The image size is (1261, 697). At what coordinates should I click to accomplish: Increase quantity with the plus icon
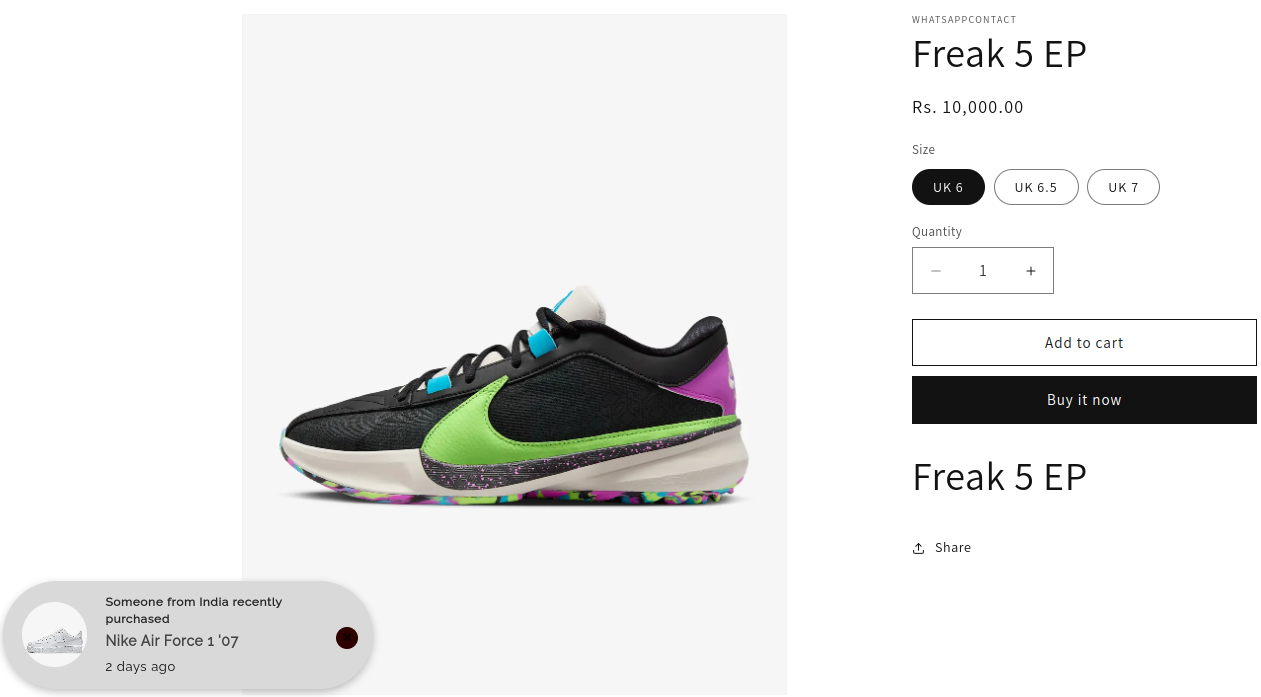(x=1031, y=271)
